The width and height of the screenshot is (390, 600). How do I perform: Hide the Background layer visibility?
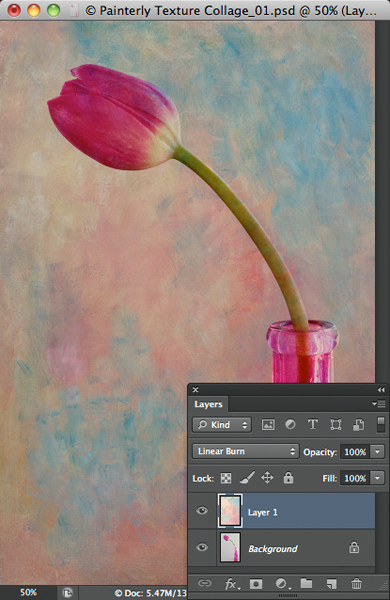pyautogui.click(x=202, y=547)
